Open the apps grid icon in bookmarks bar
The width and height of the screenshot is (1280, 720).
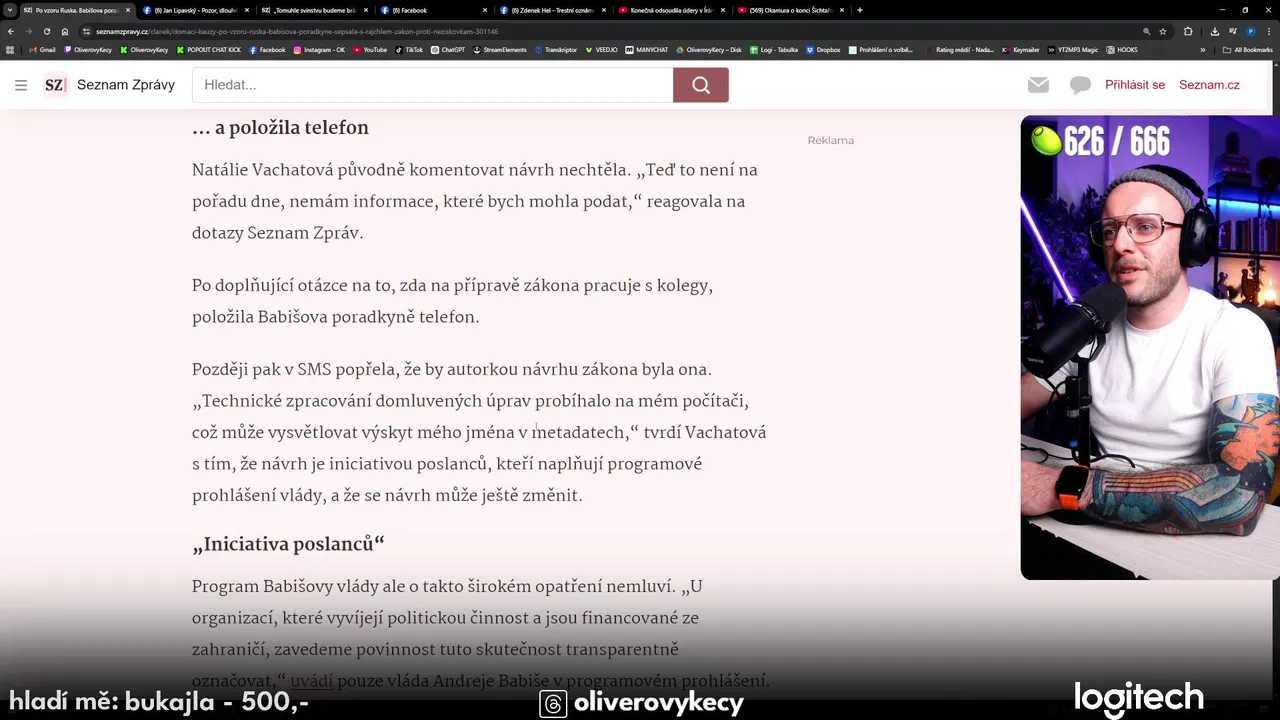[10, 49]
